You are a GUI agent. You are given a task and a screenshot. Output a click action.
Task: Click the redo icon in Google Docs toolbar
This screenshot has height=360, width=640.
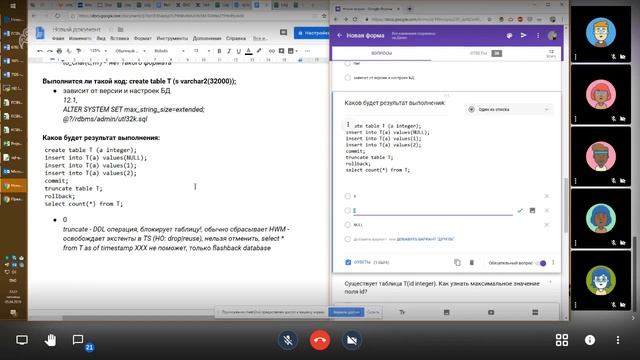(x=49, y=51)
